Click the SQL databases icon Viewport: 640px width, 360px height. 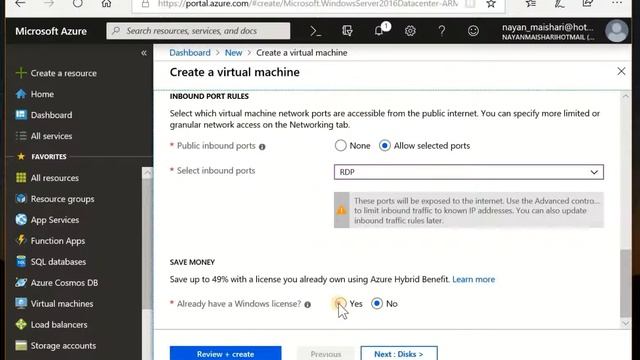tap(21, 261)
